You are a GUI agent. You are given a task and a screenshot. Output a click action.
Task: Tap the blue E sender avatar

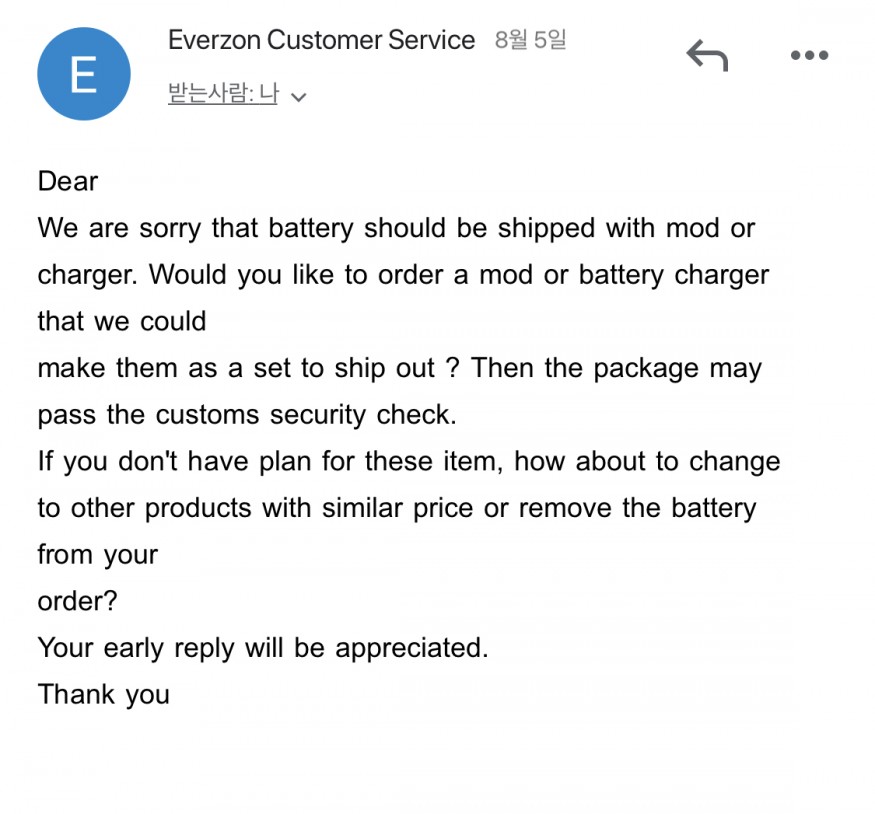pos(84,74)
